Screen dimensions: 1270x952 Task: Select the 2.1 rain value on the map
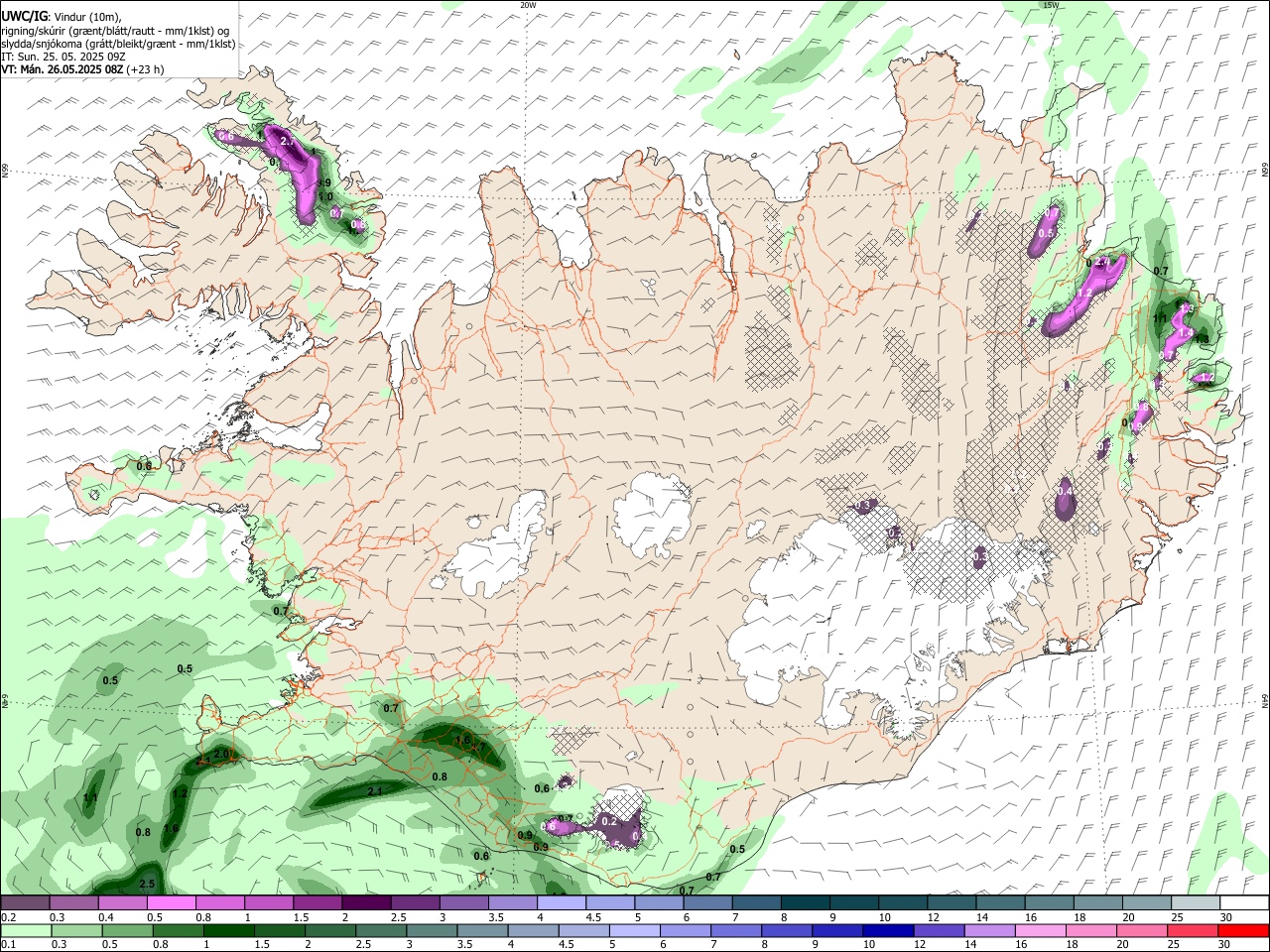(x=375, y=791)
